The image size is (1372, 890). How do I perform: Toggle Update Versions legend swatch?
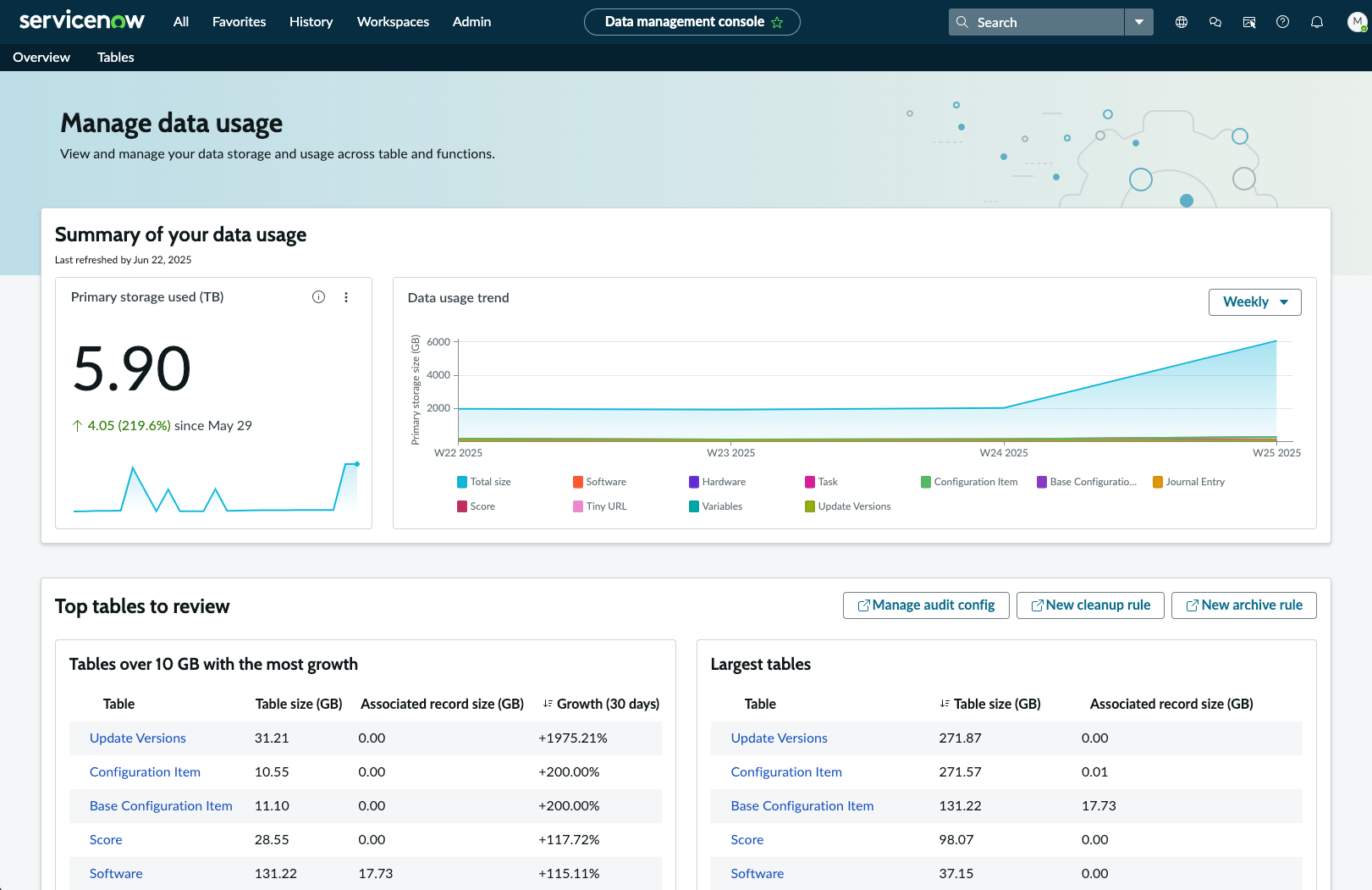[x=810, y=506]
